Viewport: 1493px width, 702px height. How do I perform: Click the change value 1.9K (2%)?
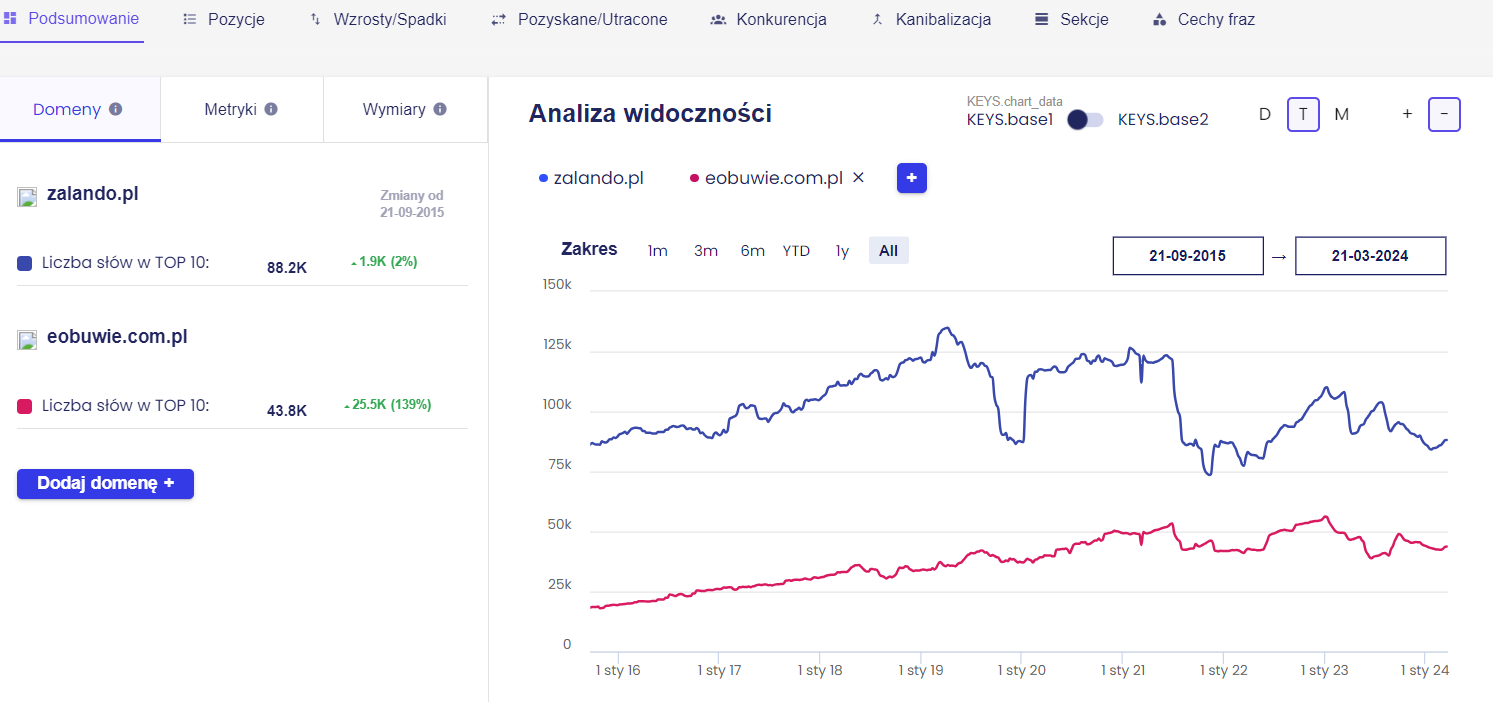click(384, 262)
